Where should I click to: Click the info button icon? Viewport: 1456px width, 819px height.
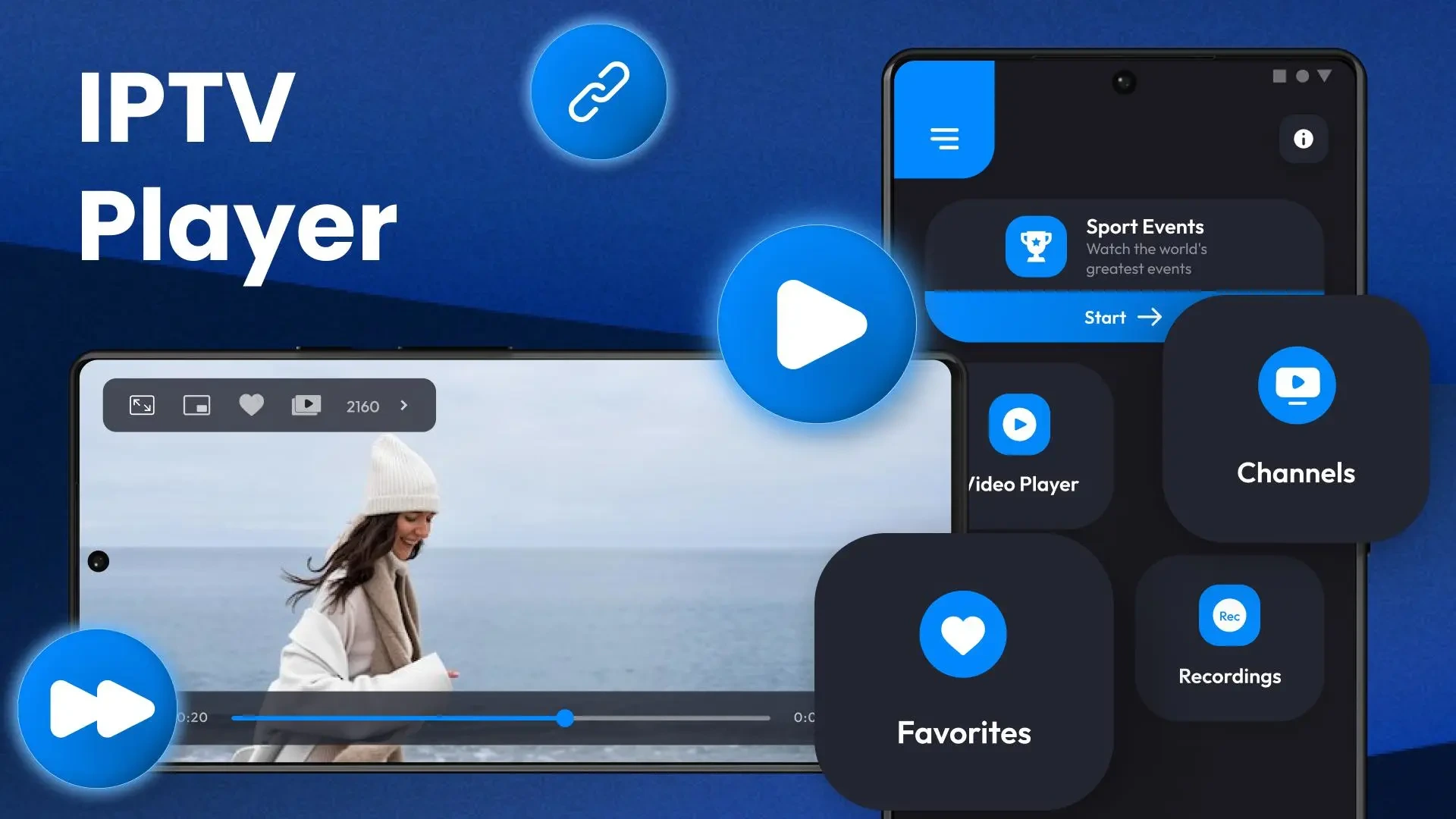1303,139
